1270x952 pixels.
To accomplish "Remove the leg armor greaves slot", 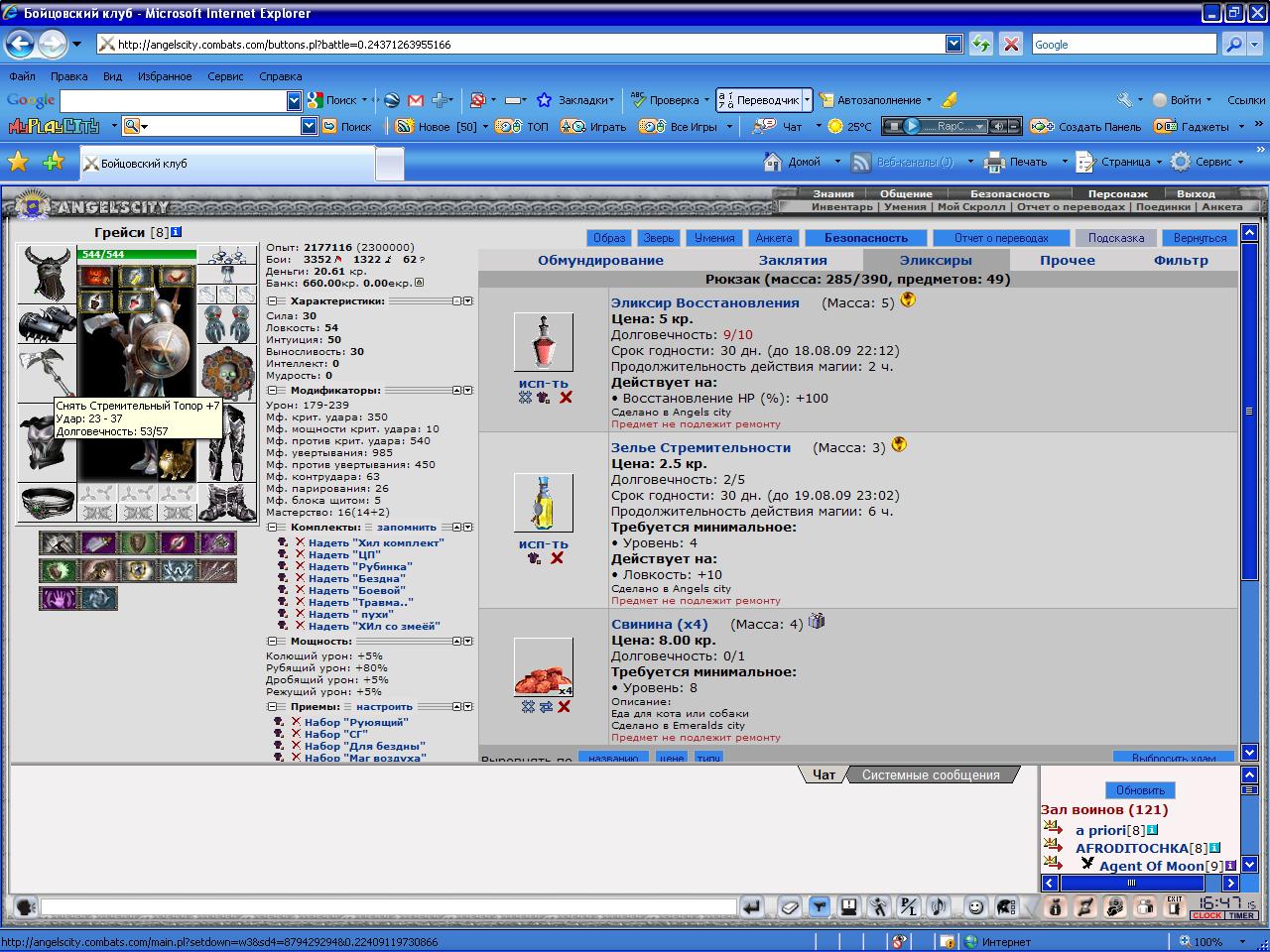I will [227, 443].
